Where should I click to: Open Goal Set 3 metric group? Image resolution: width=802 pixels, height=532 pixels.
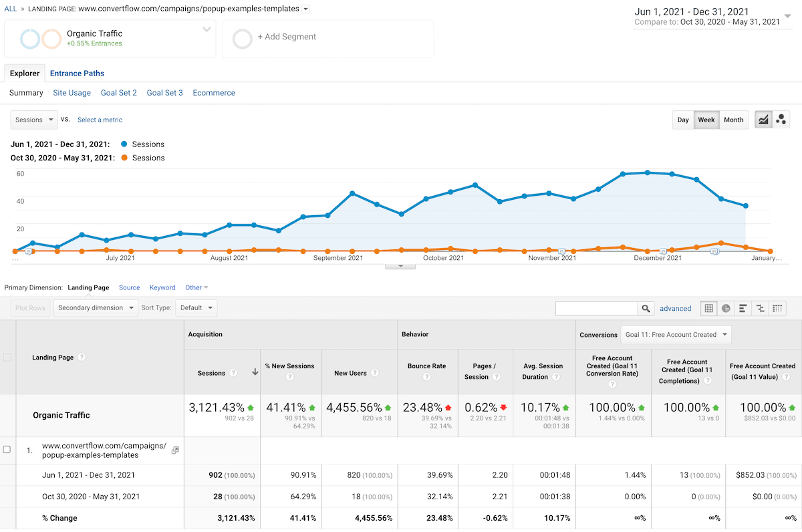coord(165,93)
